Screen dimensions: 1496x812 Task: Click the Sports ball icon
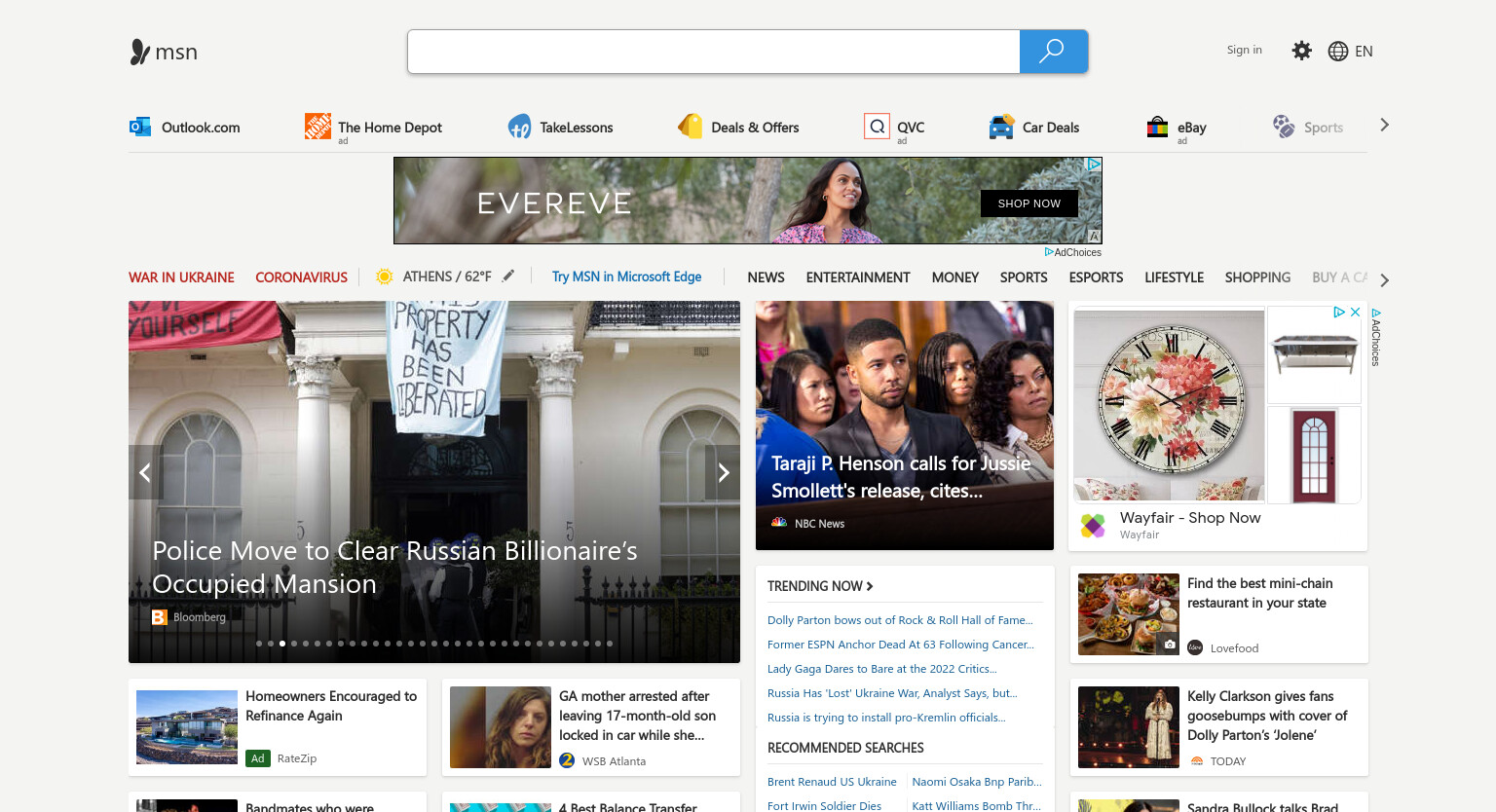1284,126
